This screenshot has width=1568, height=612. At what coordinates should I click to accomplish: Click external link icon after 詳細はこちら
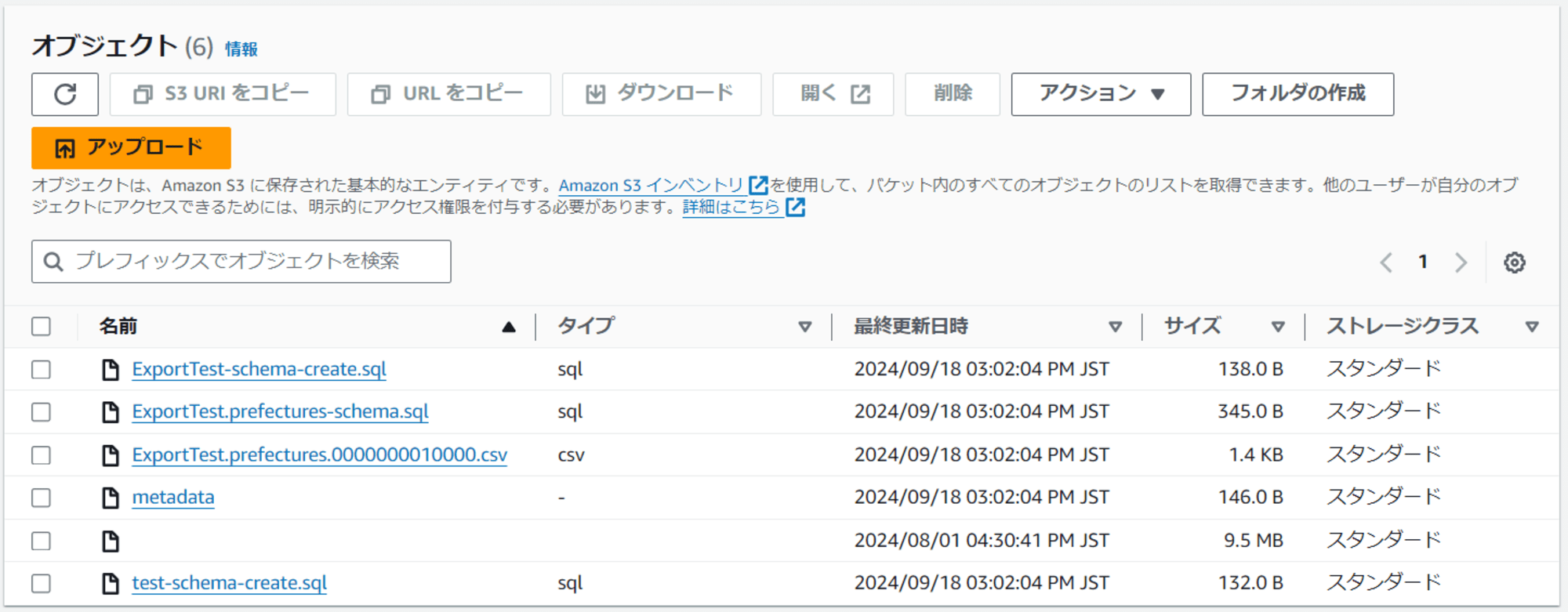795,207
